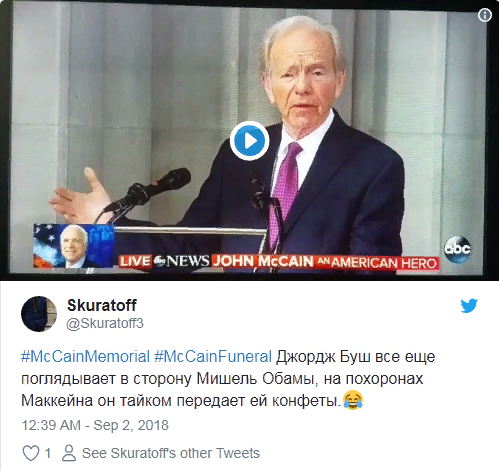499x471 pixels.
Task: Click the AN AMERICAN HERO banner text
Action: (x=377, y=263)
